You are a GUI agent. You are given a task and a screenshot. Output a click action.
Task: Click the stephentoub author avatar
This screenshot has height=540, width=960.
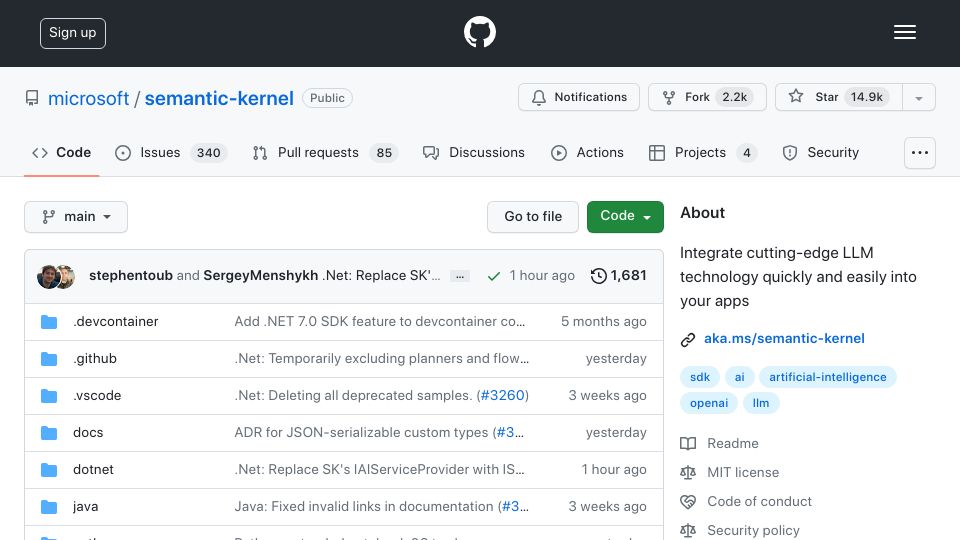[48, 277]
